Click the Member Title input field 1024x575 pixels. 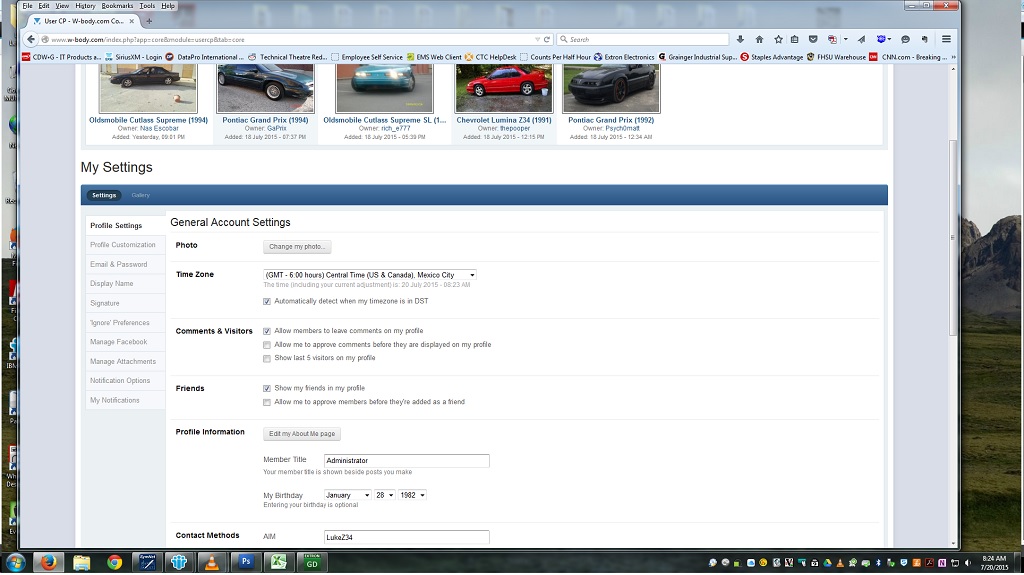(406, 461)
